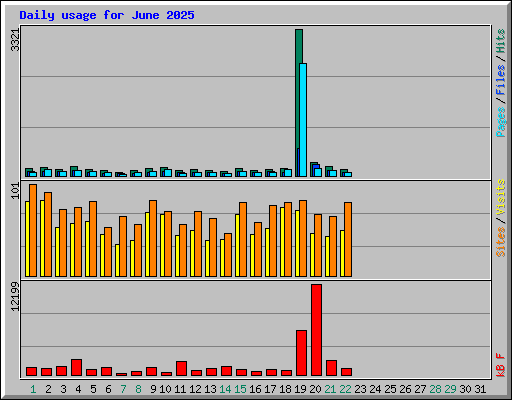Select the cyan pages bar for day 19

pyautogui.click(x=303, y=120)
